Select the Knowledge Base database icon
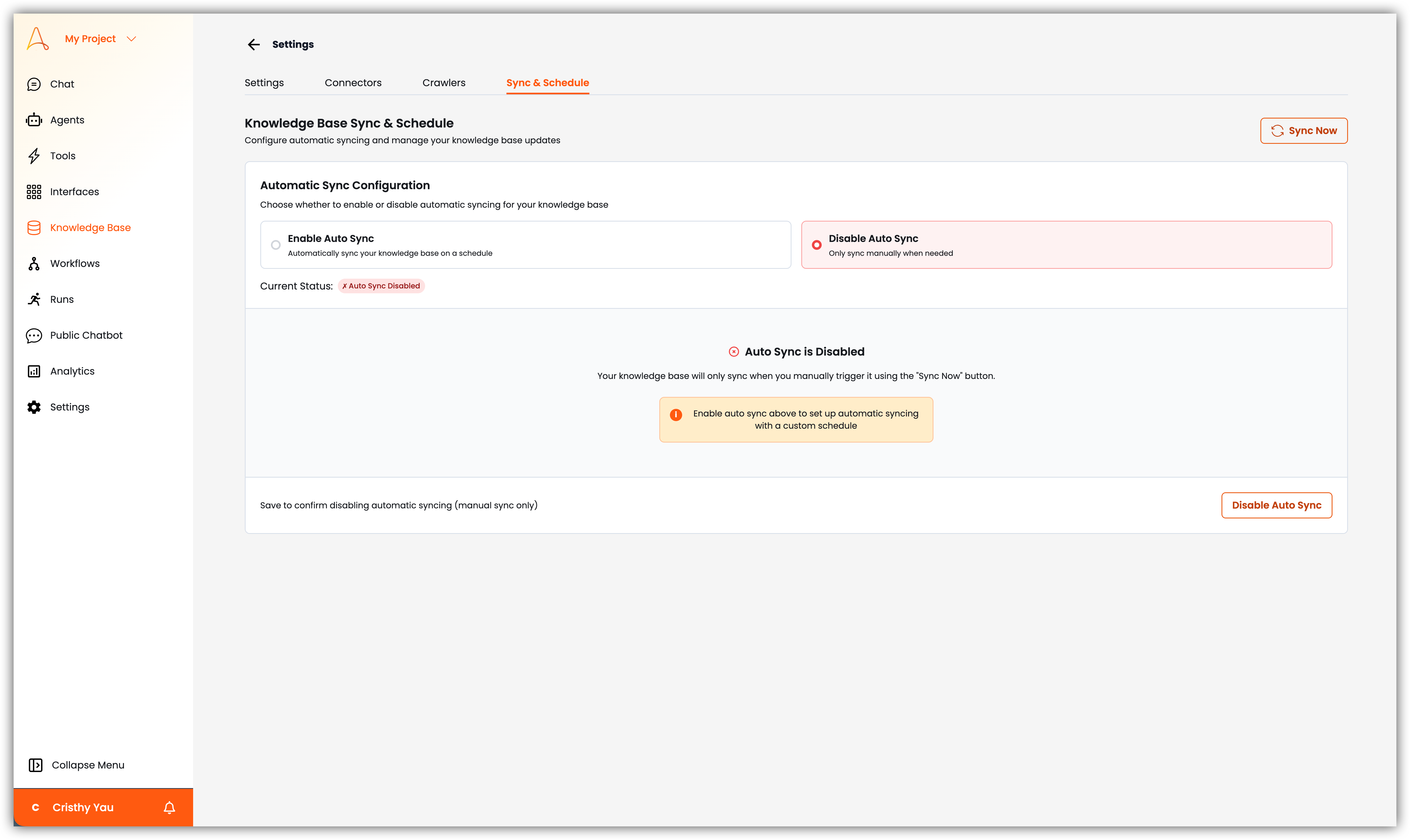Screen dimensions: 1410x840 34,228
